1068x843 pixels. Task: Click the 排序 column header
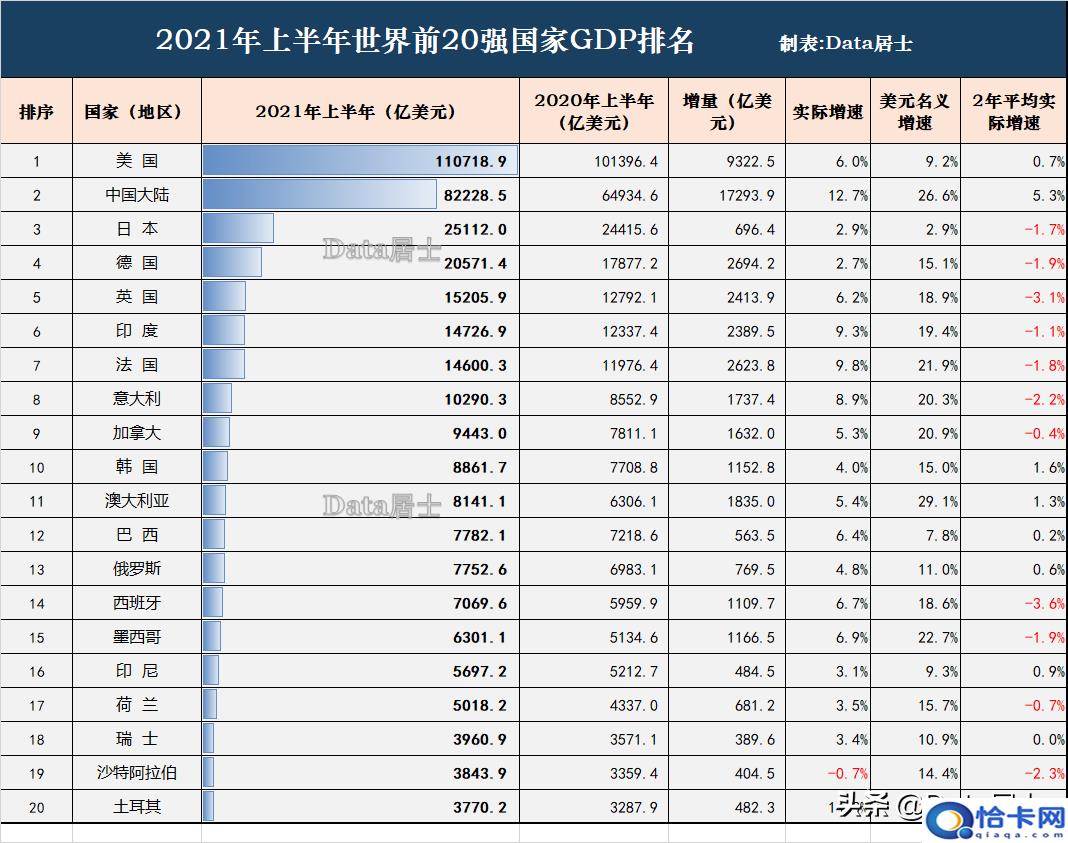(36, 112)
